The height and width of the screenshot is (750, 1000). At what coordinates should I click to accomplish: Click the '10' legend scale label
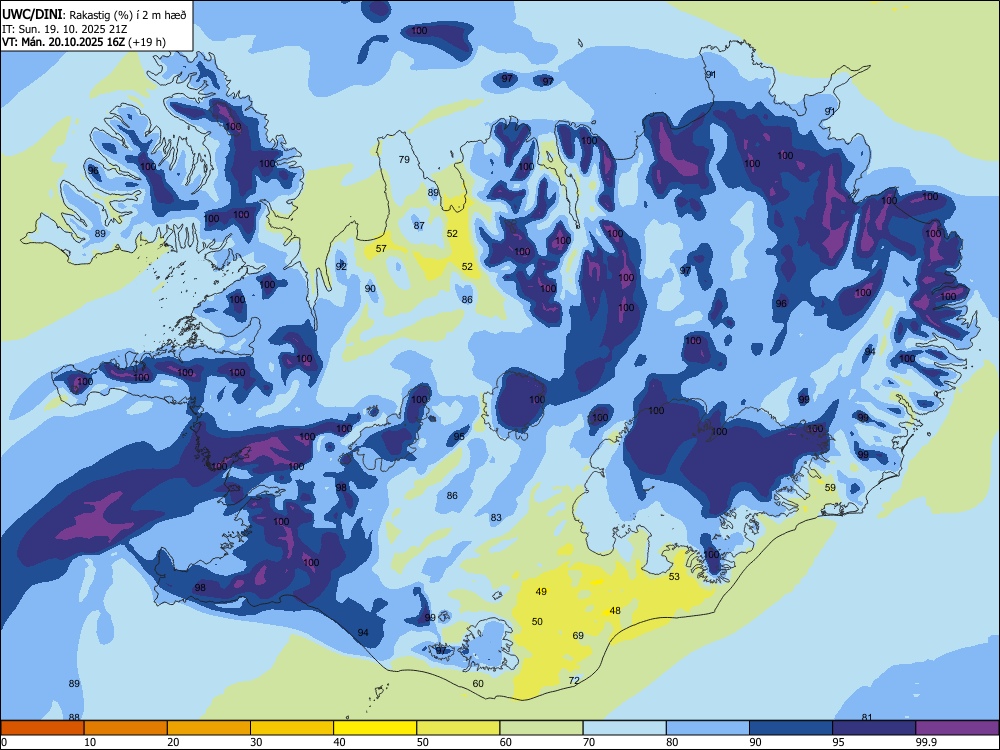tap(90, 742)
